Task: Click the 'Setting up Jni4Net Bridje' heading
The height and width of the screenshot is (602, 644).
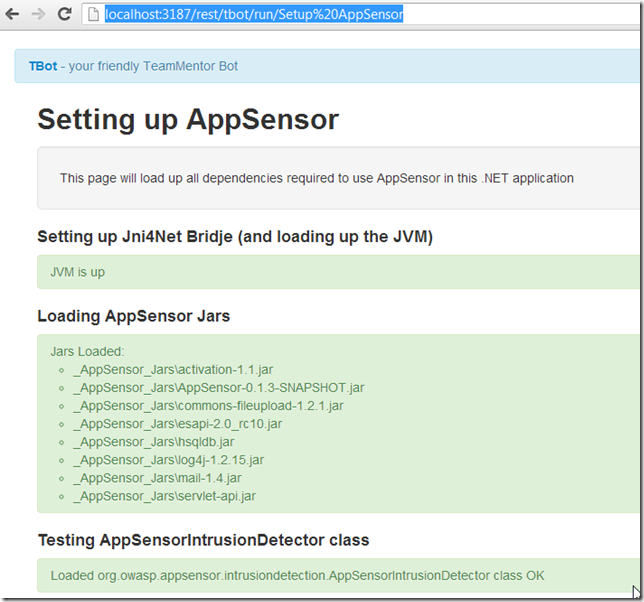Action: pos(235,237)
